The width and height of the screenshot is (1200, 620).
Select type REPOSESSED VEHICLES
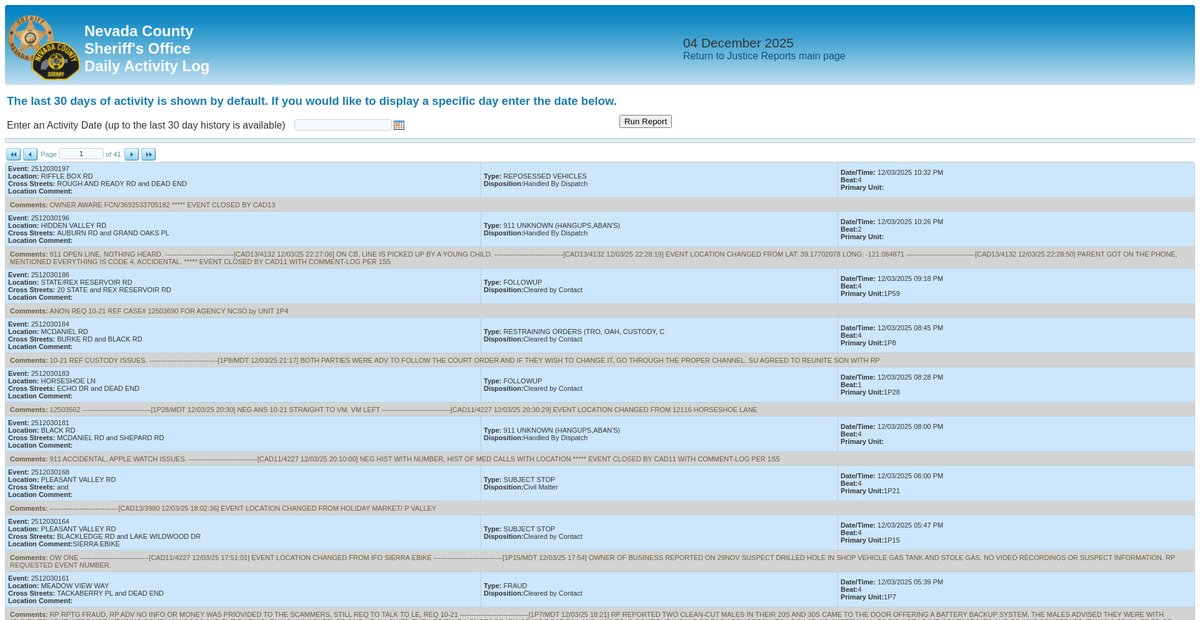(x=545, y=176)
